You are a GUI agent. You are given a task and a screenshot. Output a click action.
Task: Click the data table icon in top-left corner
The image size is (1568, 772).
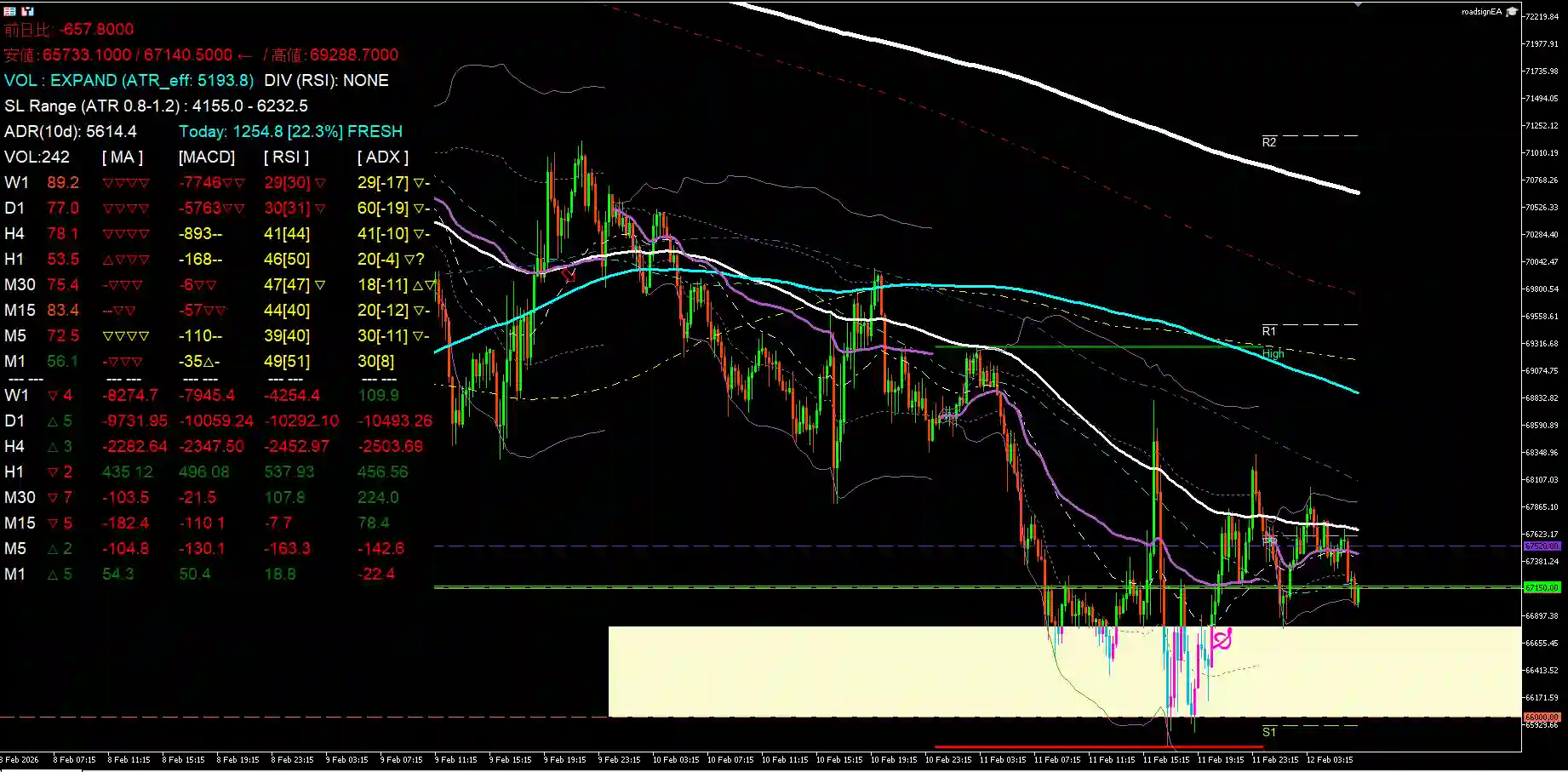pyautogui.click(x=9, y=12)
